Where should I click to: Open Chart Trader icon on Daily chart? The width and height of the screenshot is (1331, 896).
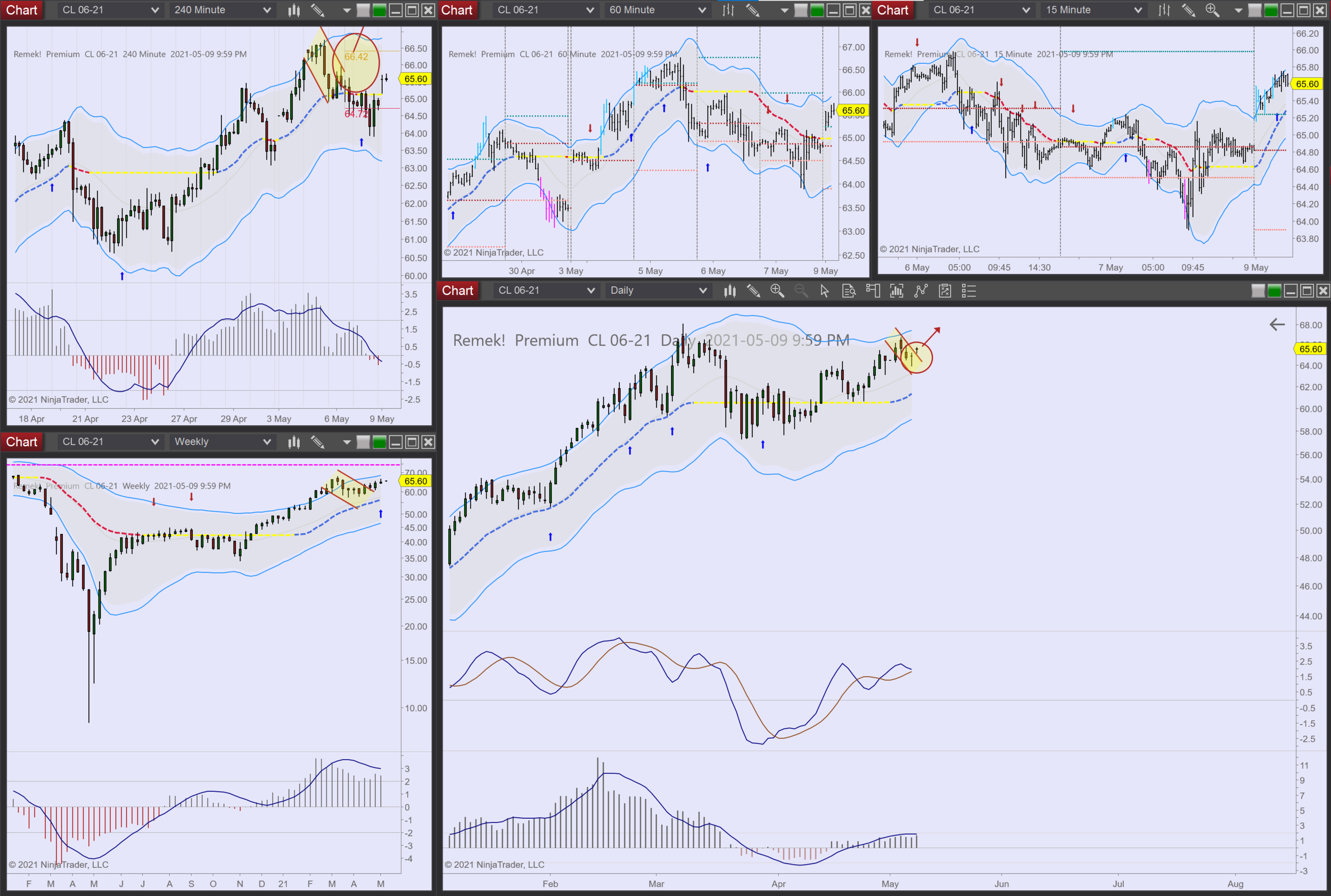(873, 291)
